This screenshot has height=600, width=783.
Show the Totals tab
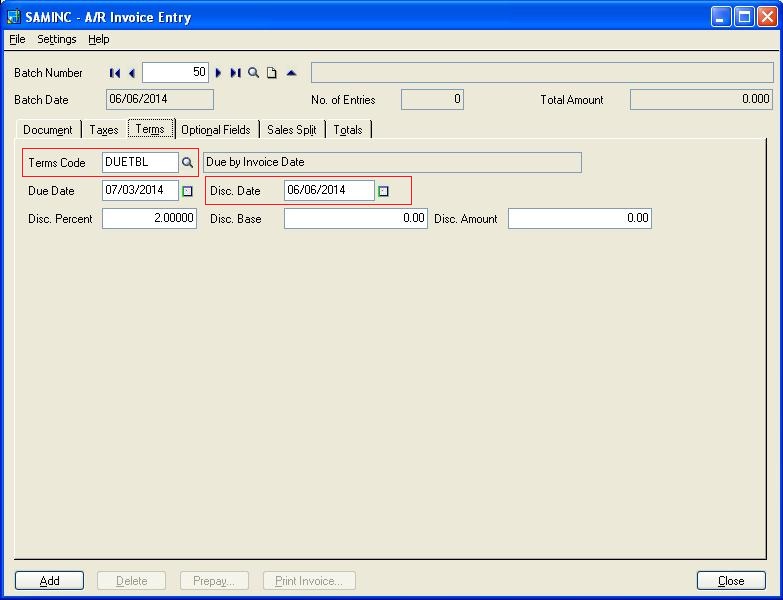coord(348,130)
